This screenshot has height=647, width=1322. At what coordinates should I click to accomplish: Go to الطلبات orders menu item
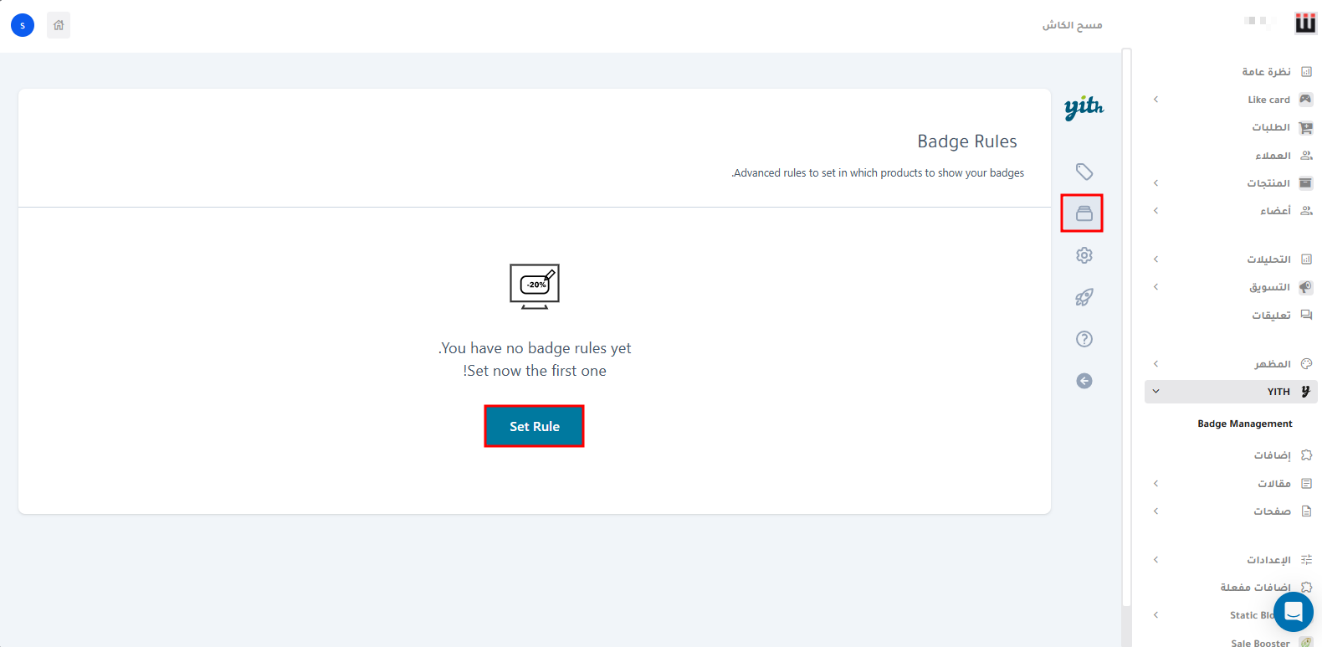tap(1270, 128)
